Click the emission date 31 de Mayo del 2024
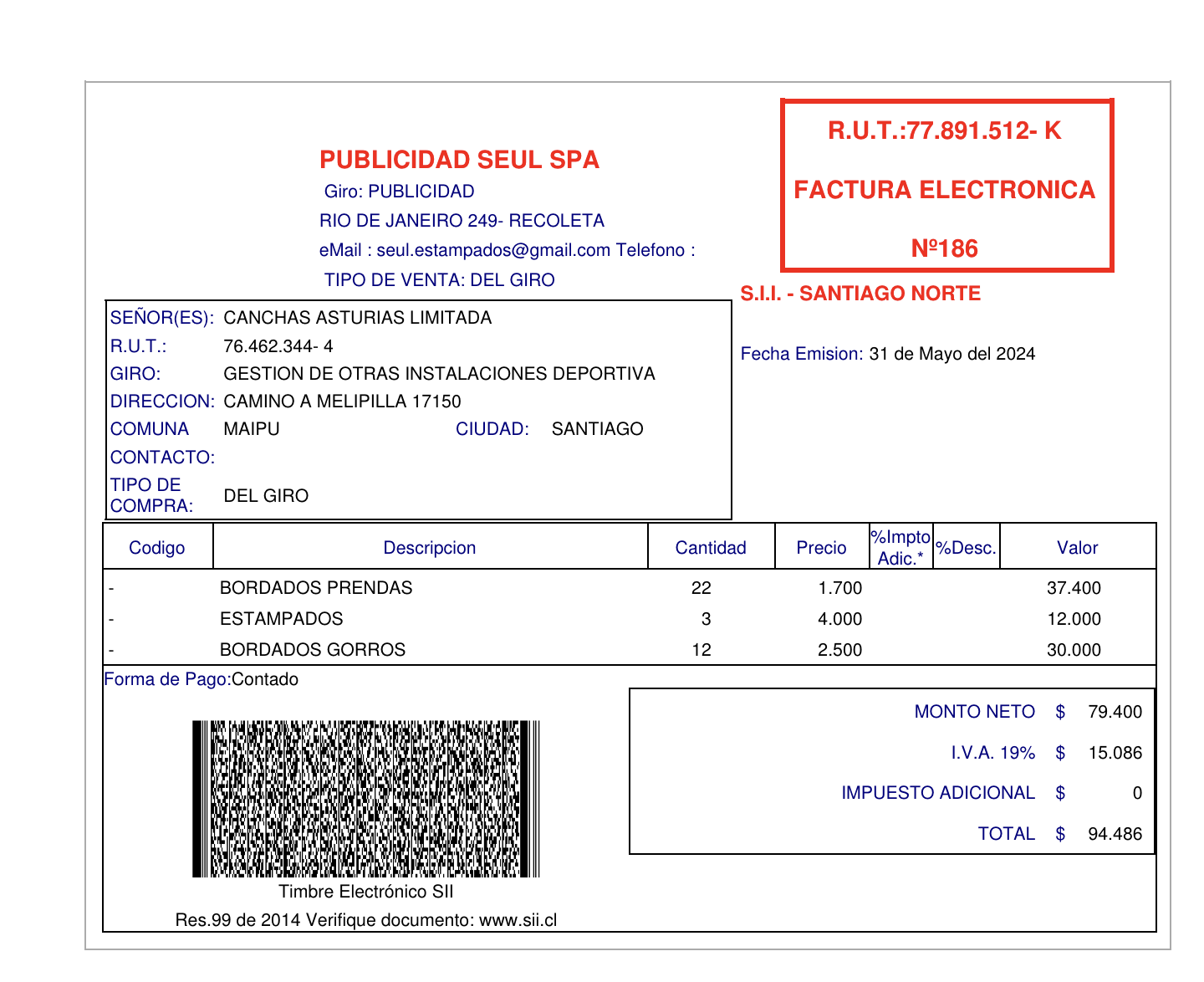 coord(951,354)
